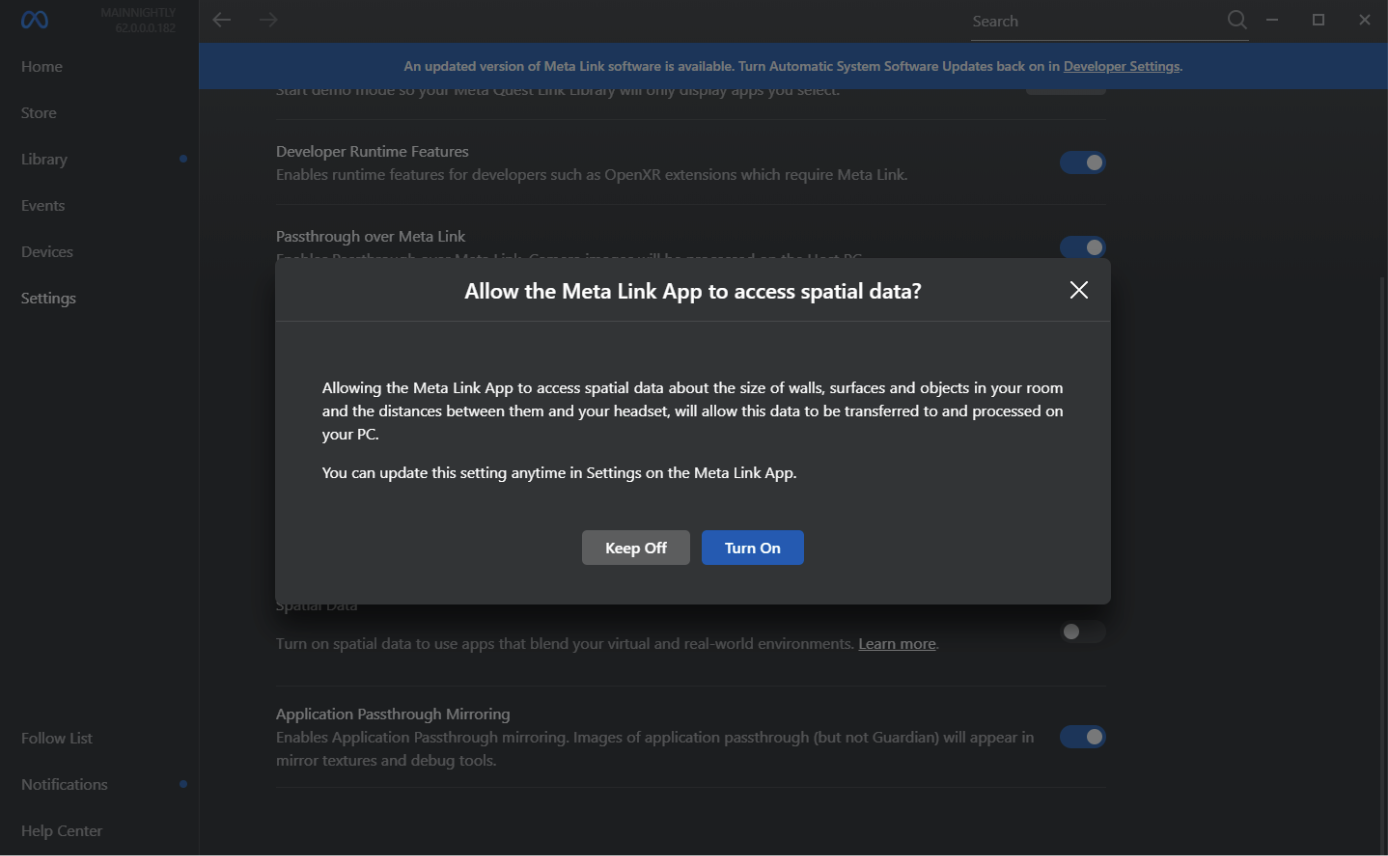Open the Store section
The image size is (1388, 856).
click(x=39, y=113)
